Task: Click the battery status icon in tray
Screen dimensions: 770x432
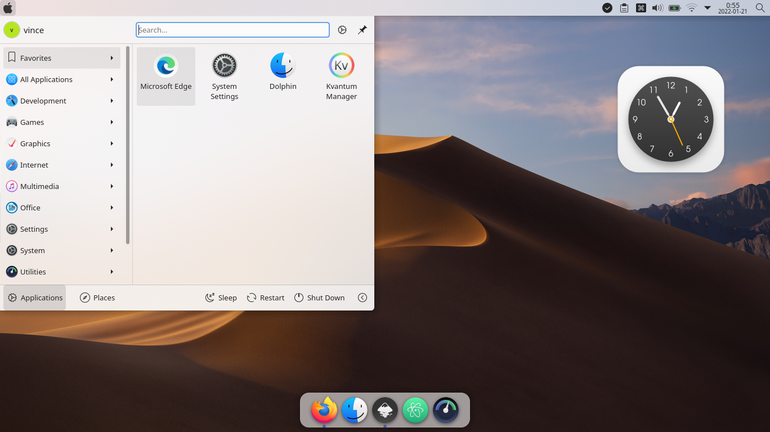Action: [x=674, y=8]
